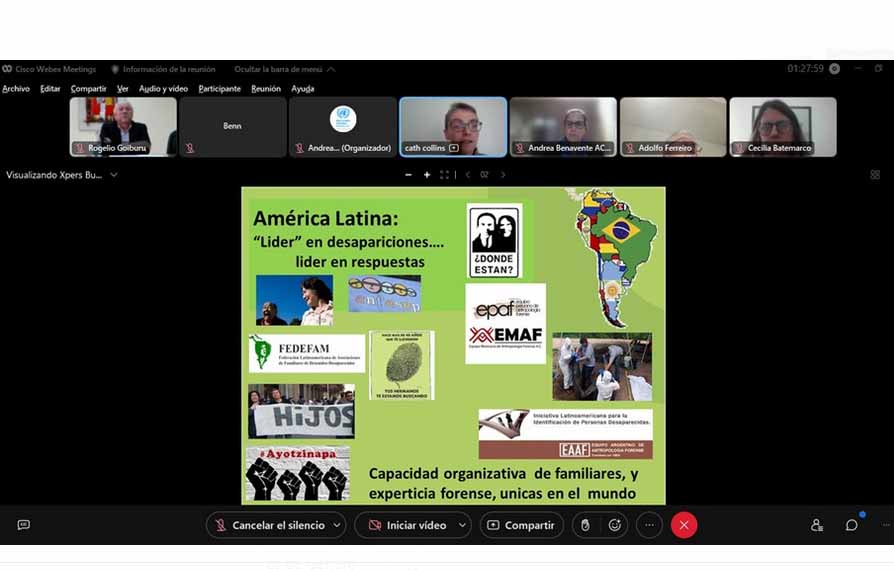Fit shared content to viewer
Screen dimensions: 894x571
[444, 175]
